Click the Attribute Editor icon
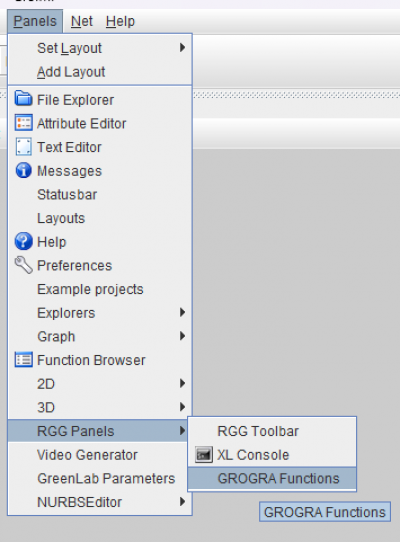This screenshot has width=400, height=542. [x=24, y=123]
